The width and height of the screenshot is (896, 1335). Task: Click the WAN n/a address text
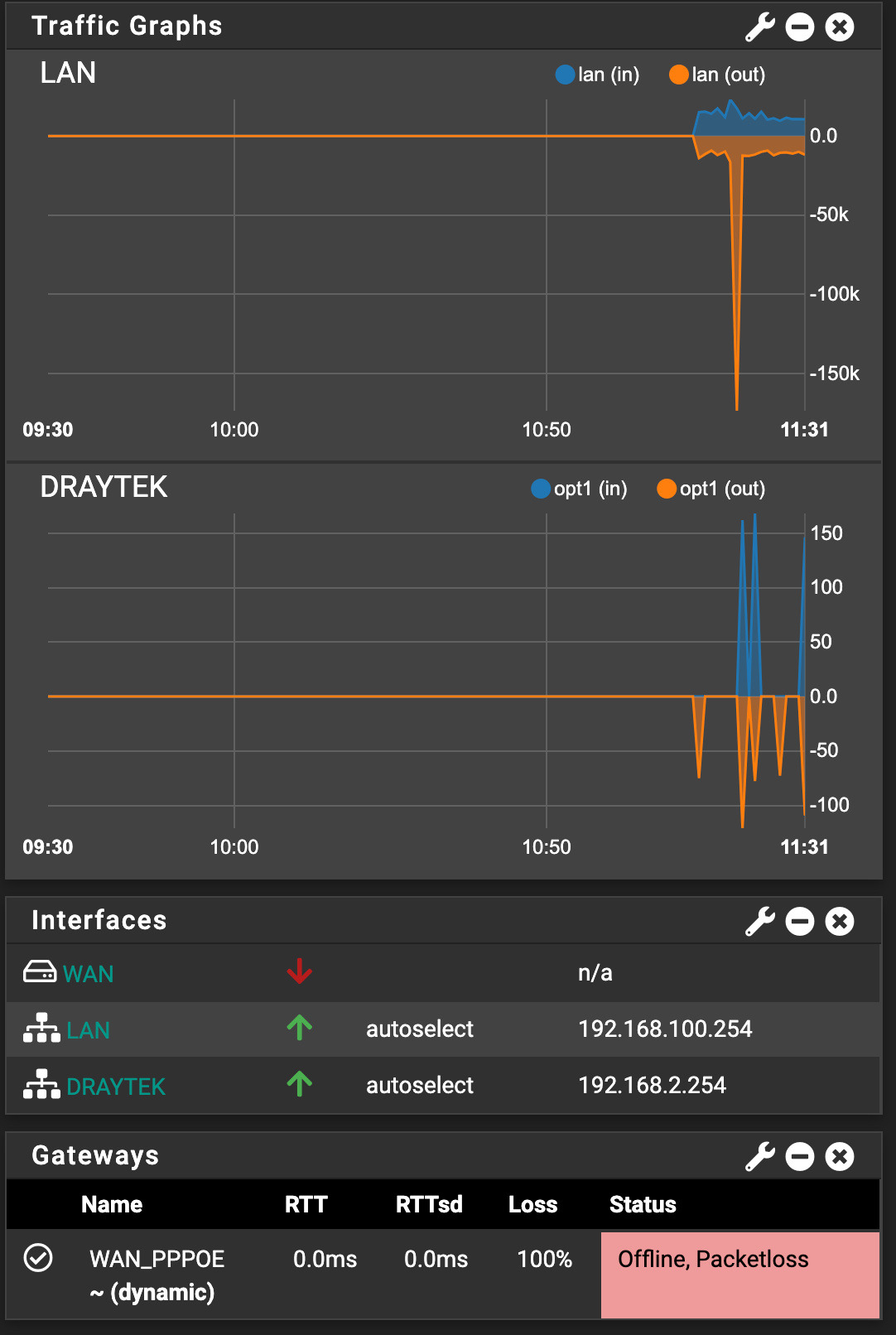click(595, 972)
